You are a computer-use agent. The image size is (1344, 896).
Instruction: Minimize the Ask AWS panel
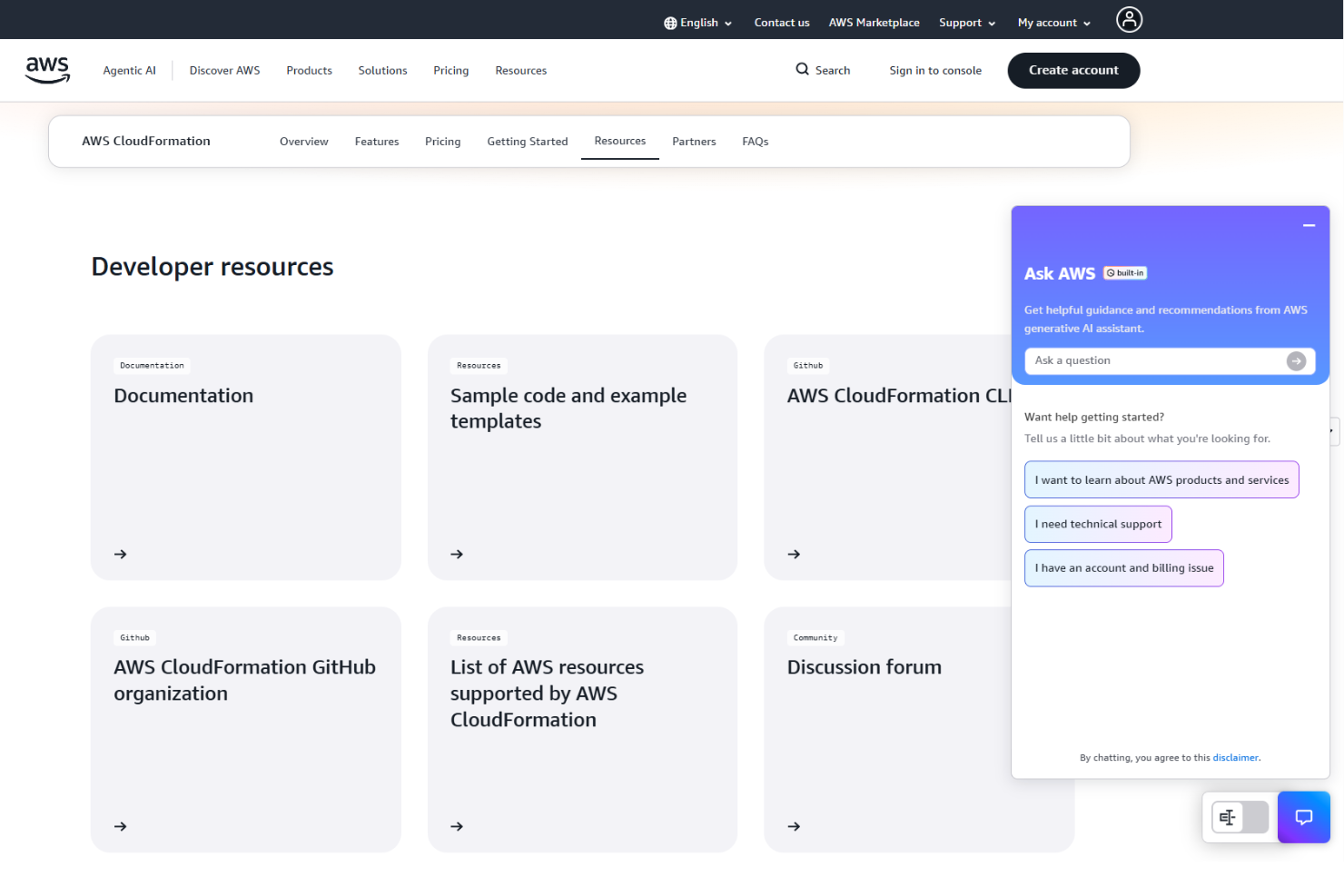click(x=1309, y=225)
